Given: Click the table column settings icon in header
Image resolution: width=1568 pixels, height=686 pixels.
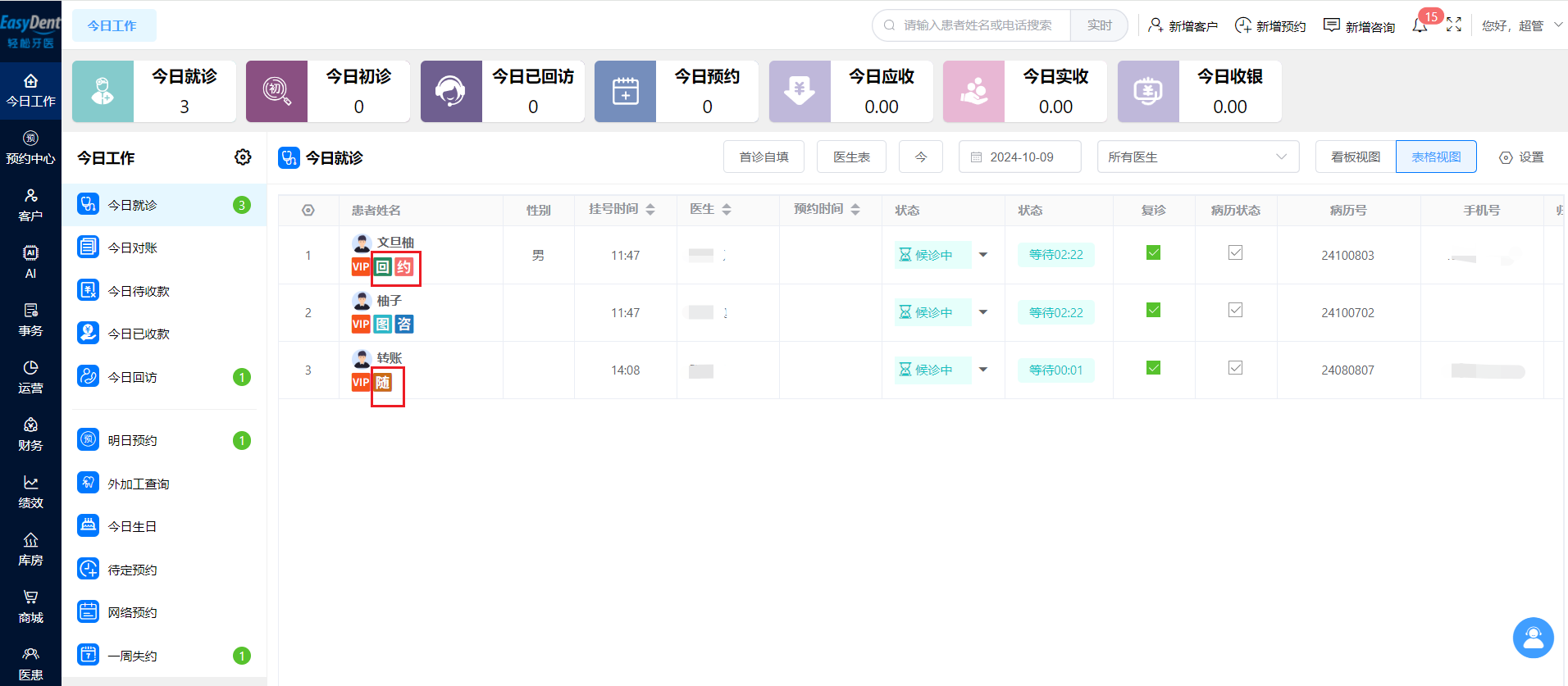Looking at the screenshot, I should (308, 211).
